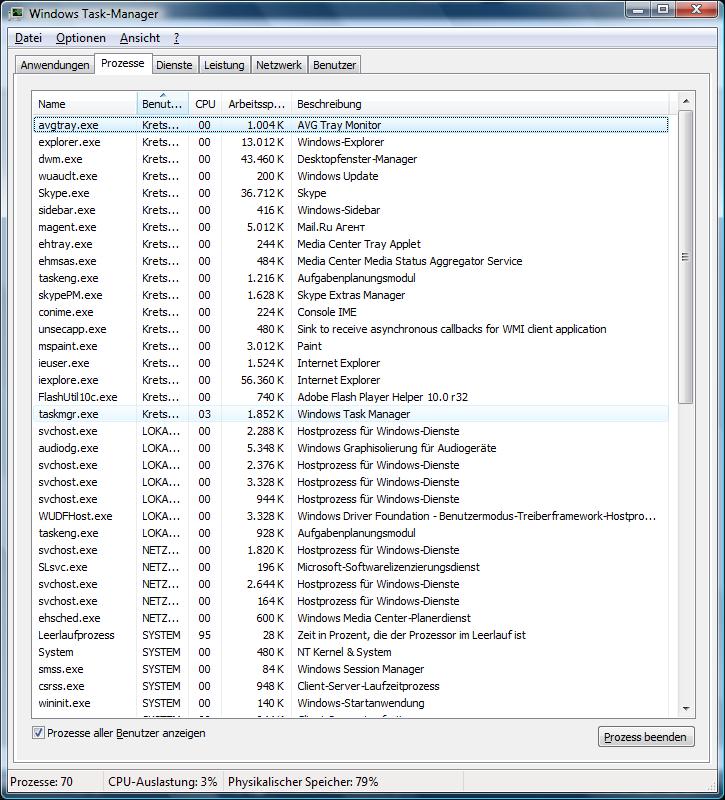This screenshot has height=800, width=725.
Task: Select the magent.exe process
Action: [x=351, y=227]
